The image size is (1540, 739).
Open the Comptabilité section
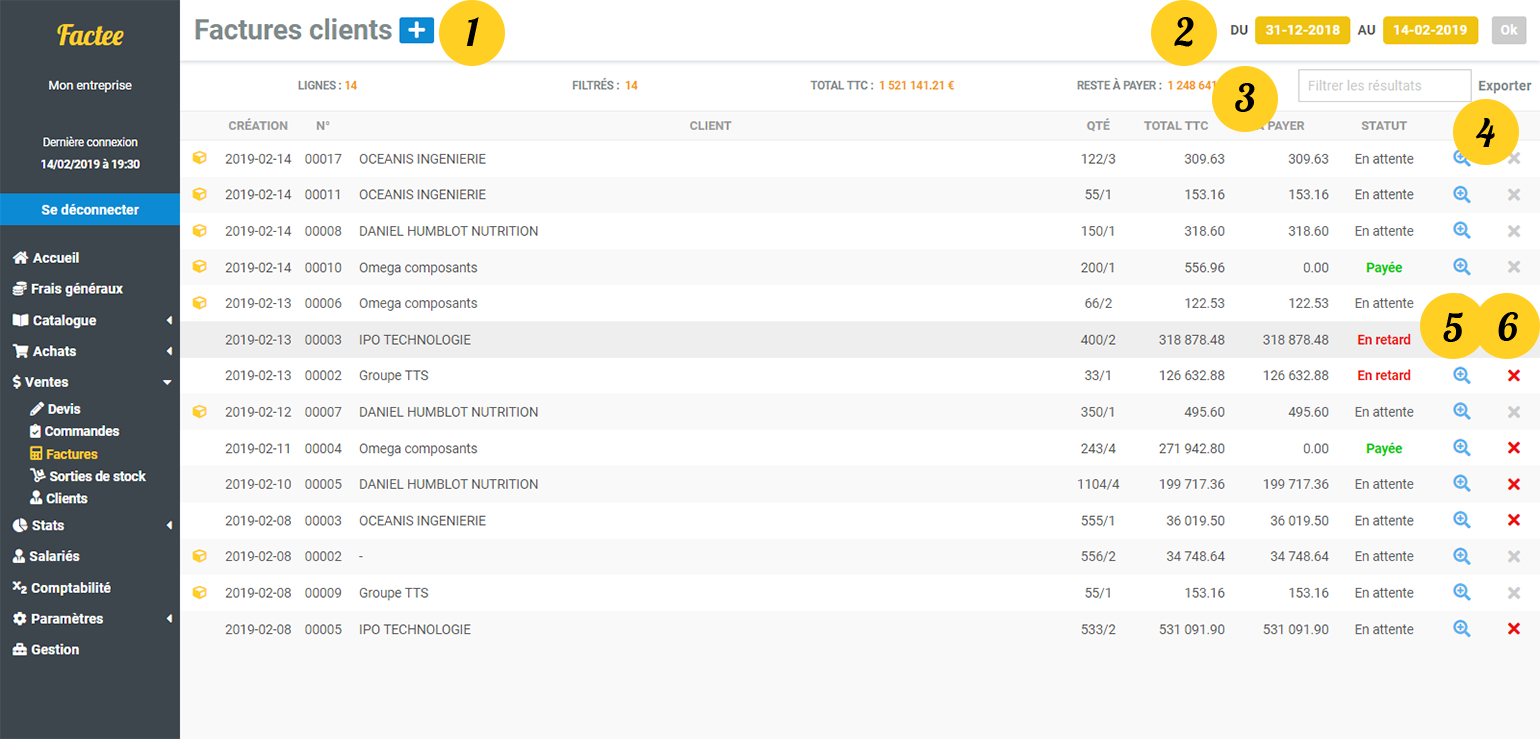pyautogui.click(x=72, y=587)
